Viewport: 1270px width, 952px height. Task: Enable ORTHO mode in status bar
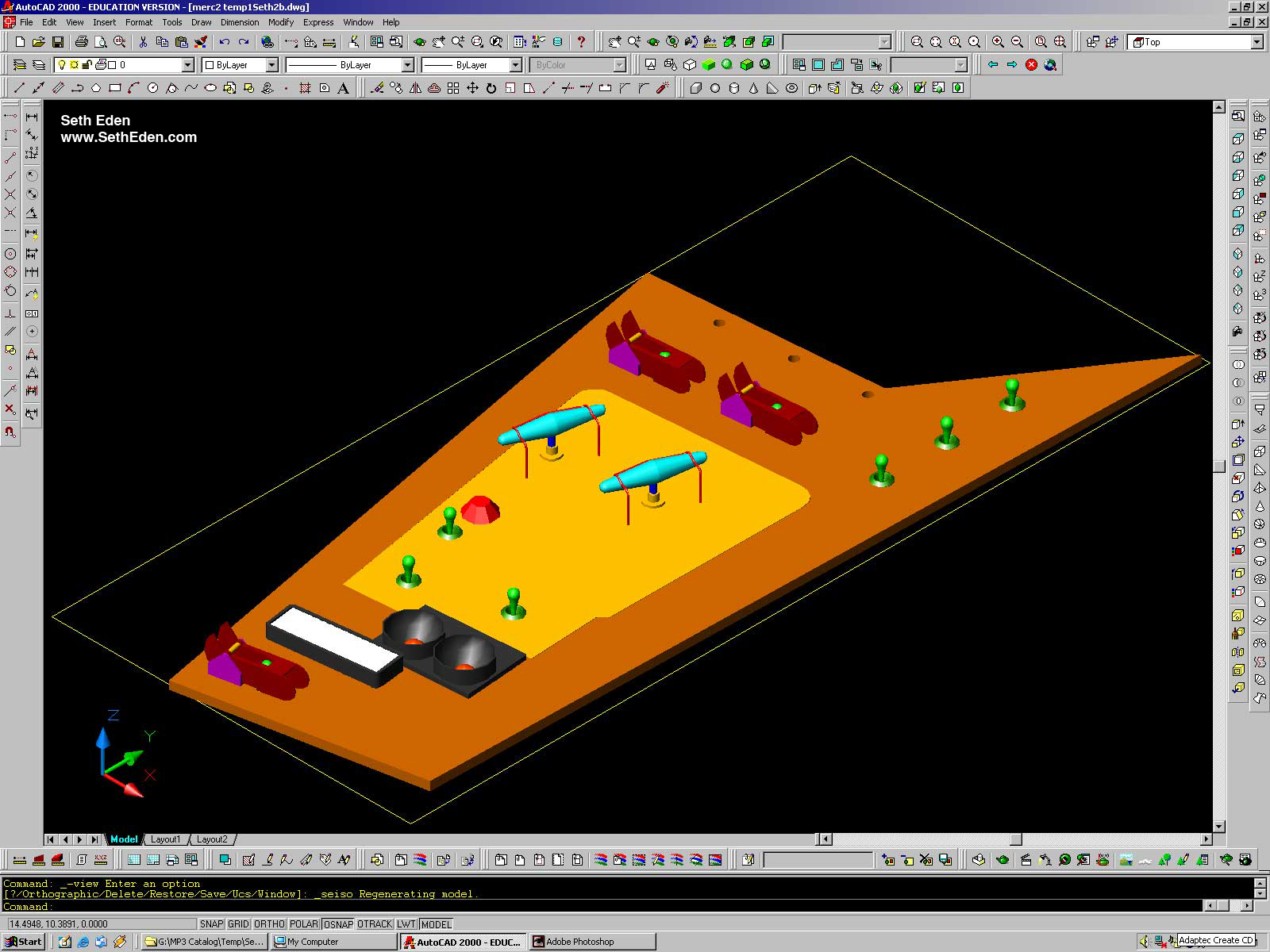269,924
